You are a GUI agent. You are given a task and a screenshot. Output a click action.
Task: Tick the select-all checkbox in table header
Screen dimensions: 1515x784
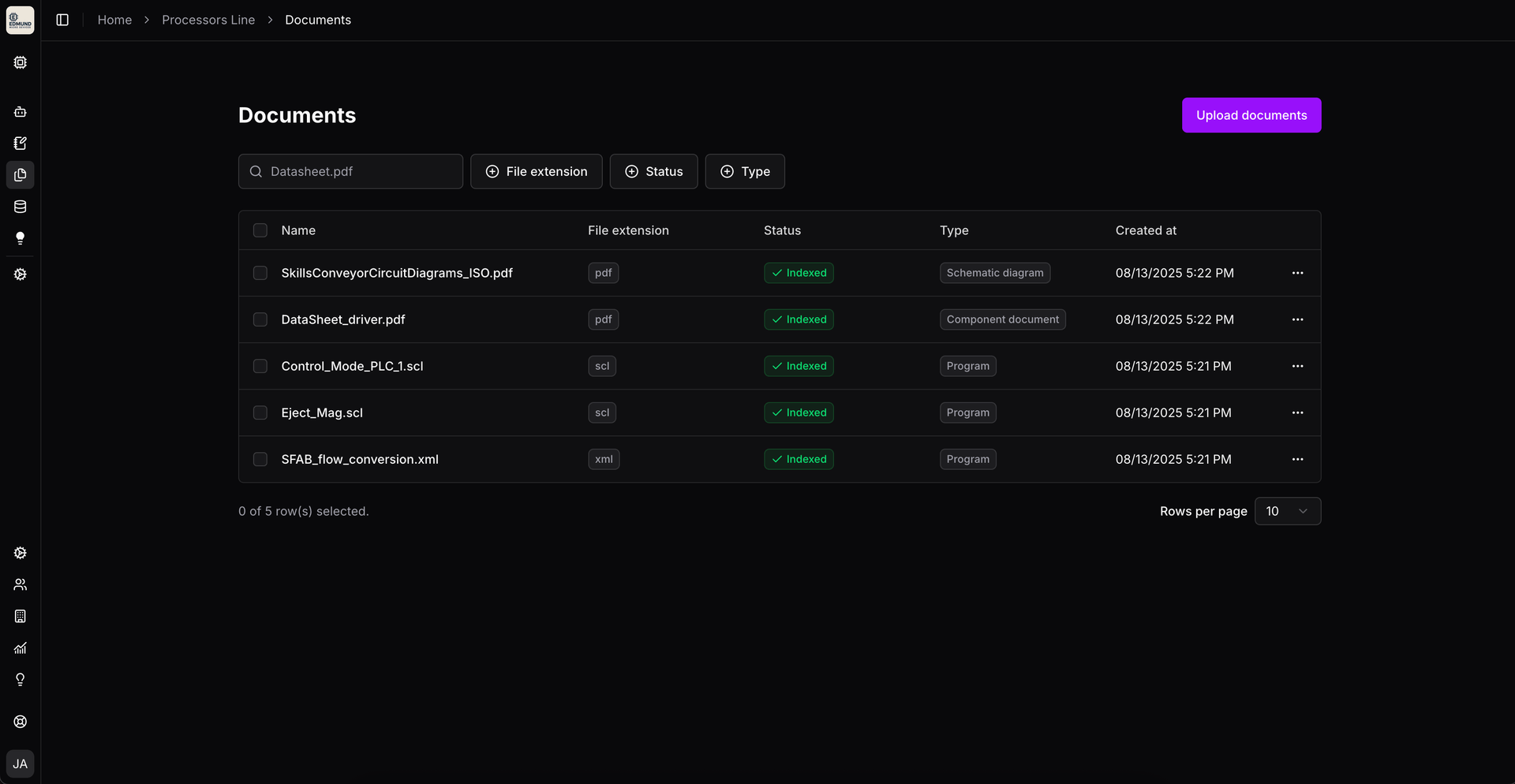coord(260,230)
